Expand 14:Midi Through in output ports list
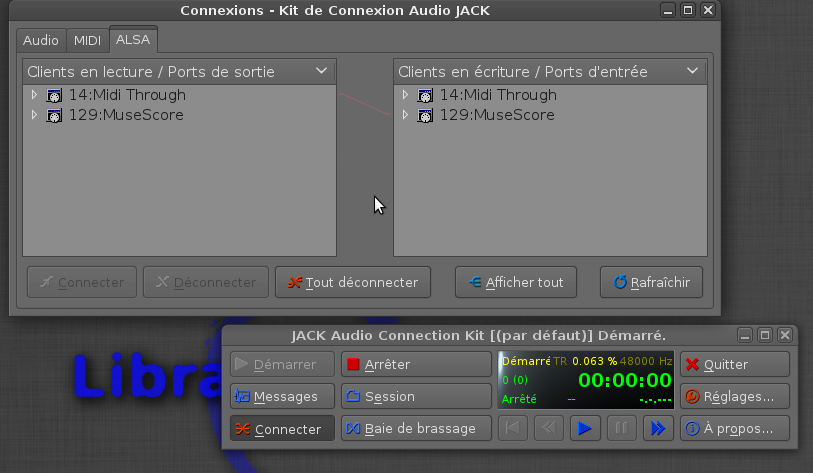Viewport: 813px width, 473px height. pyautogui.click(x=34, y=95)
